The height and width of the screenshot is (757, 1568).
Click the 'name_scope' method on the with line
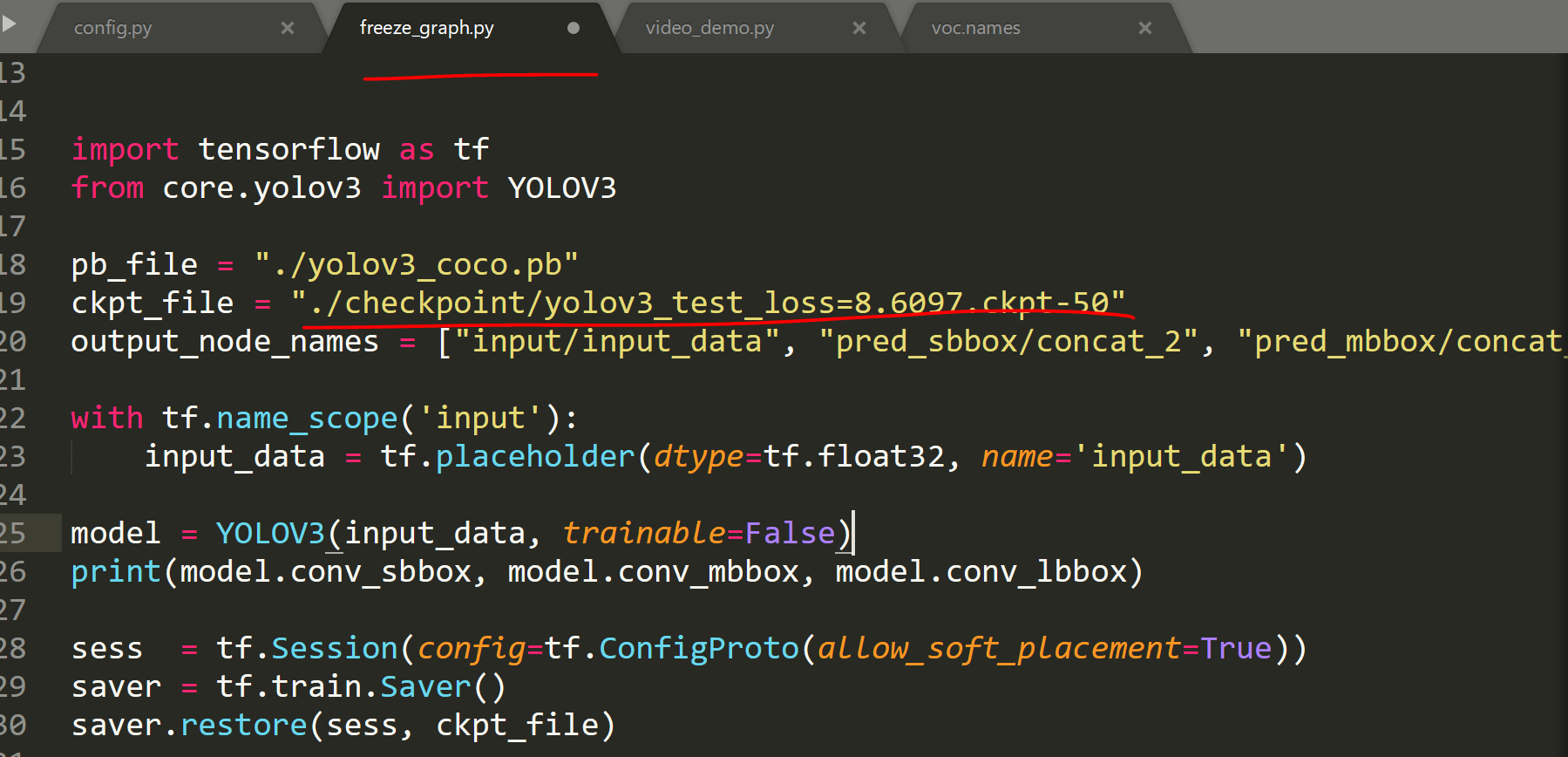(x=307, y=418)
